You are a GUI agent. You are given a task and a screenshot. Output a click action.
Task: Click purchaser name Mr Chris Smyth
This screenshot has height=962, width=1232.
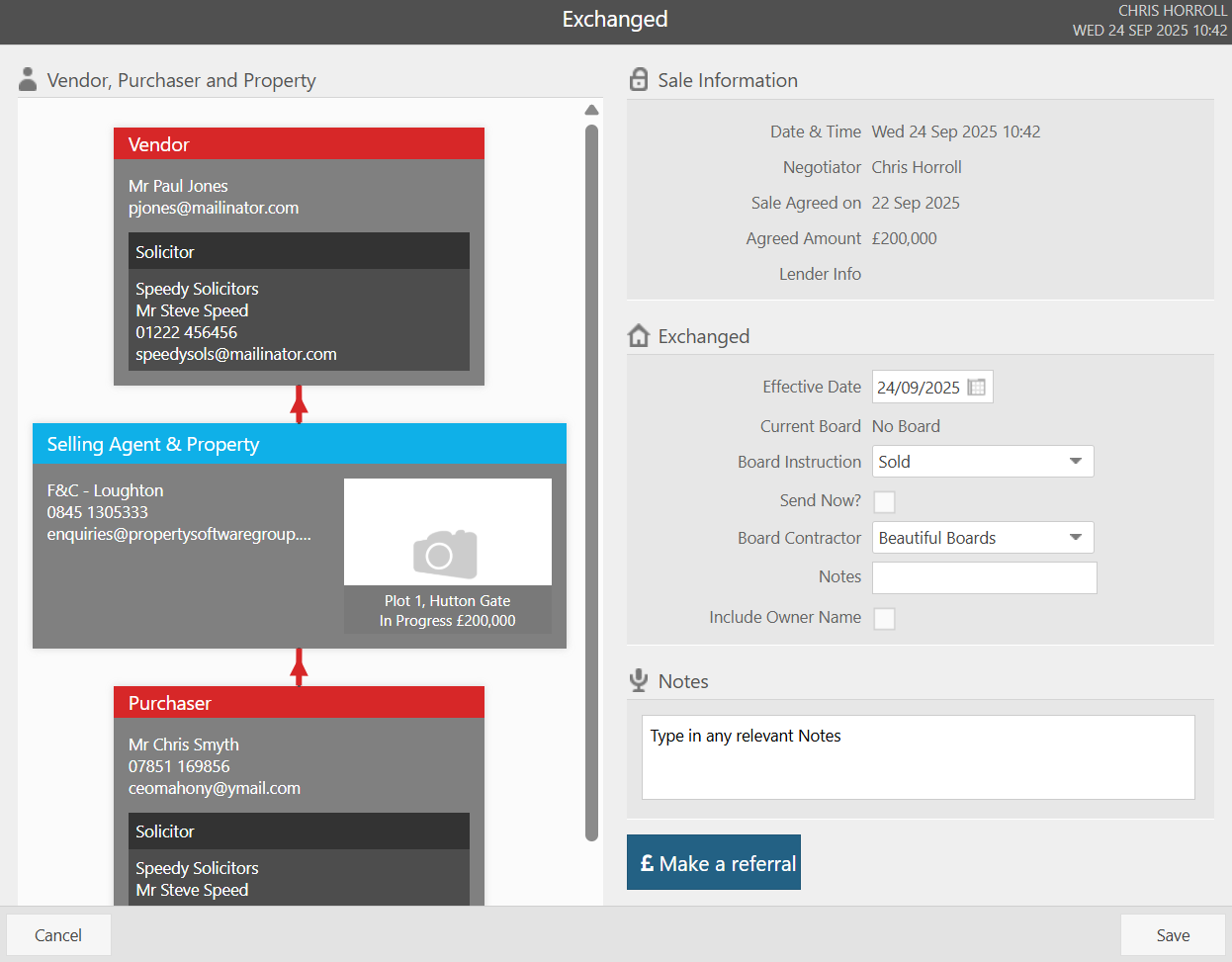click(184, 744)
